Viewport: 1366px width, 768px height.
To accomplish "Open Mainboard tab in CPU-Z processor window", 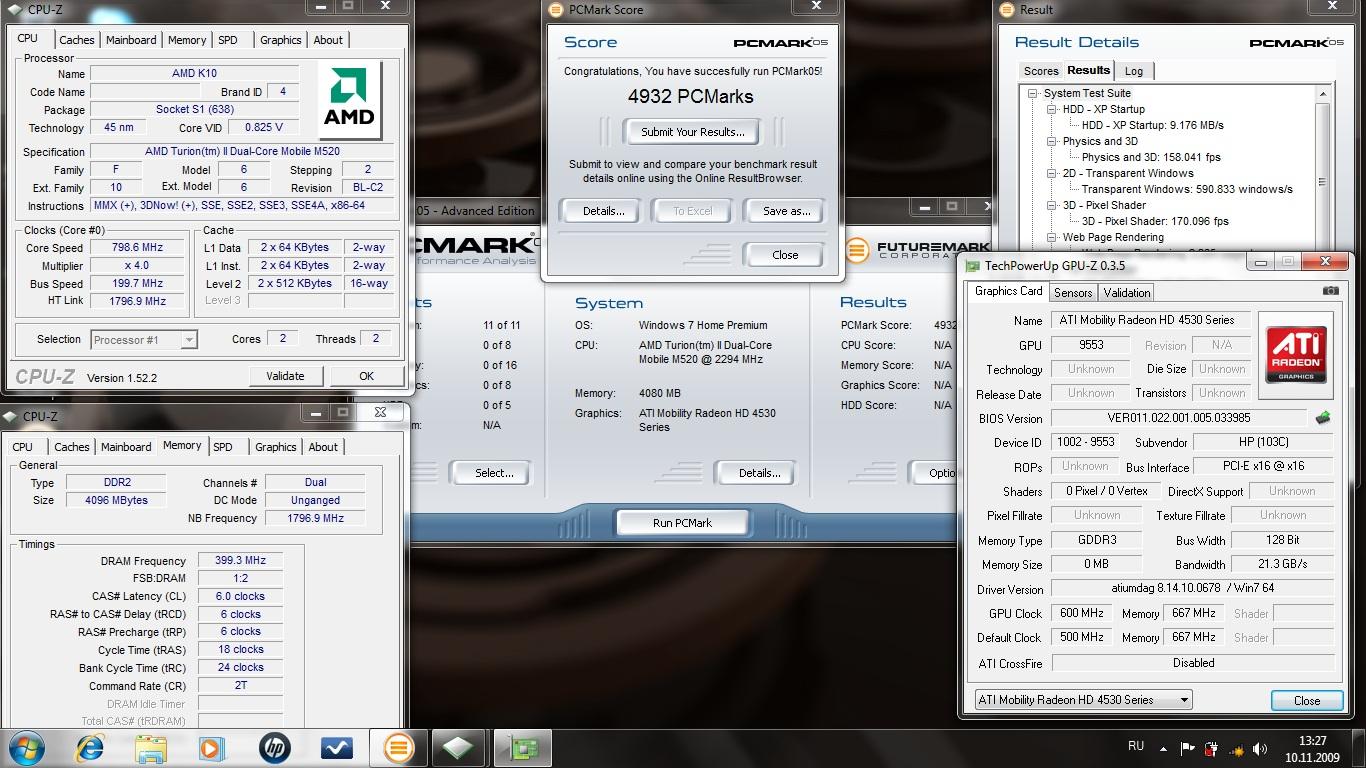I will (131, 40).
